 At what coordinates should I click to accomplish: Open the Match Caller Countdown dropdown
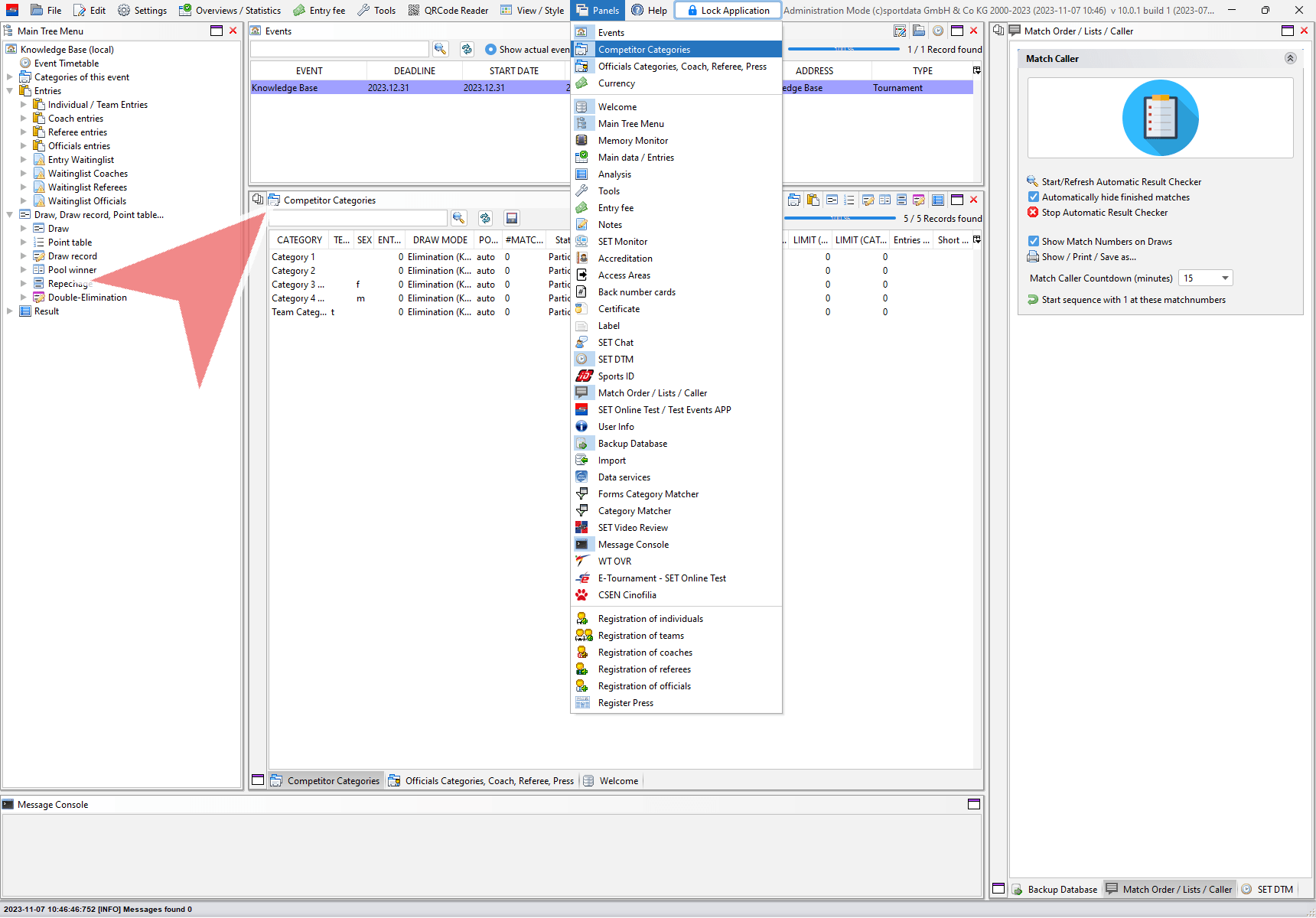pos(1225,278)
